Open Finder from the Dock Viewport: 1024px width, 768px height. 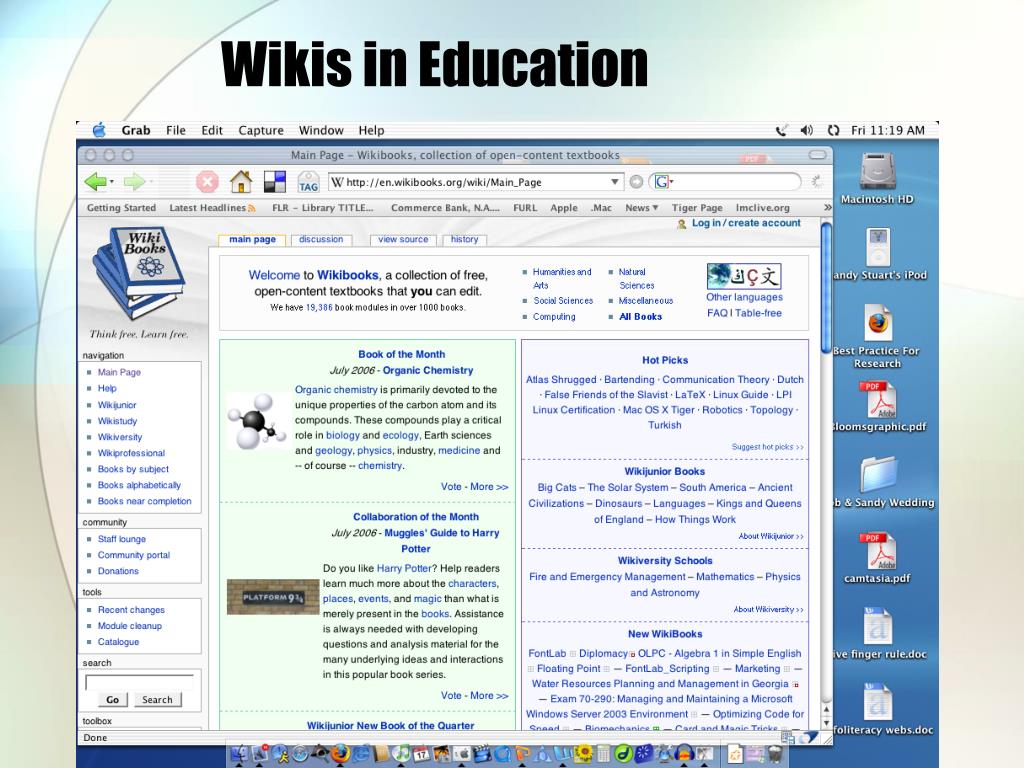(240, 754)
